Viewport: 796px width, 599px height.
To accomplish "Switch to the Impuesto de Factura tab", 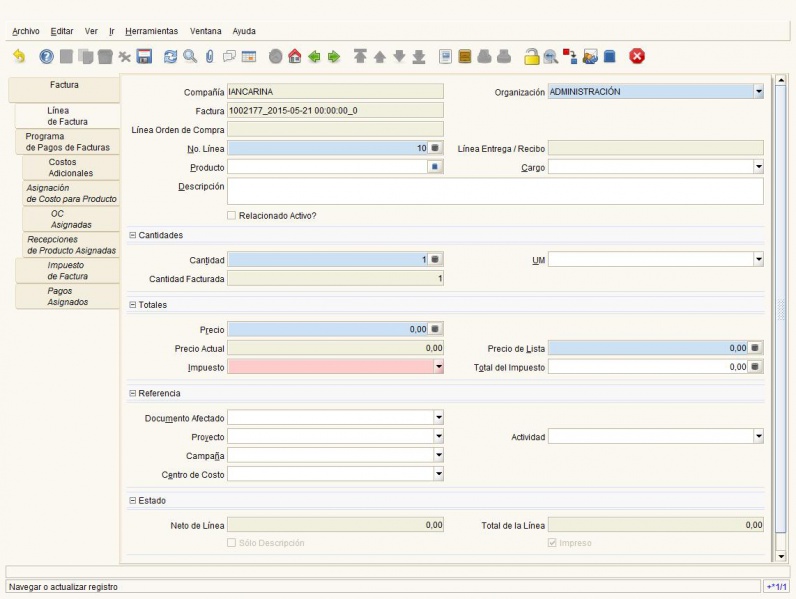I will point(68,271).
